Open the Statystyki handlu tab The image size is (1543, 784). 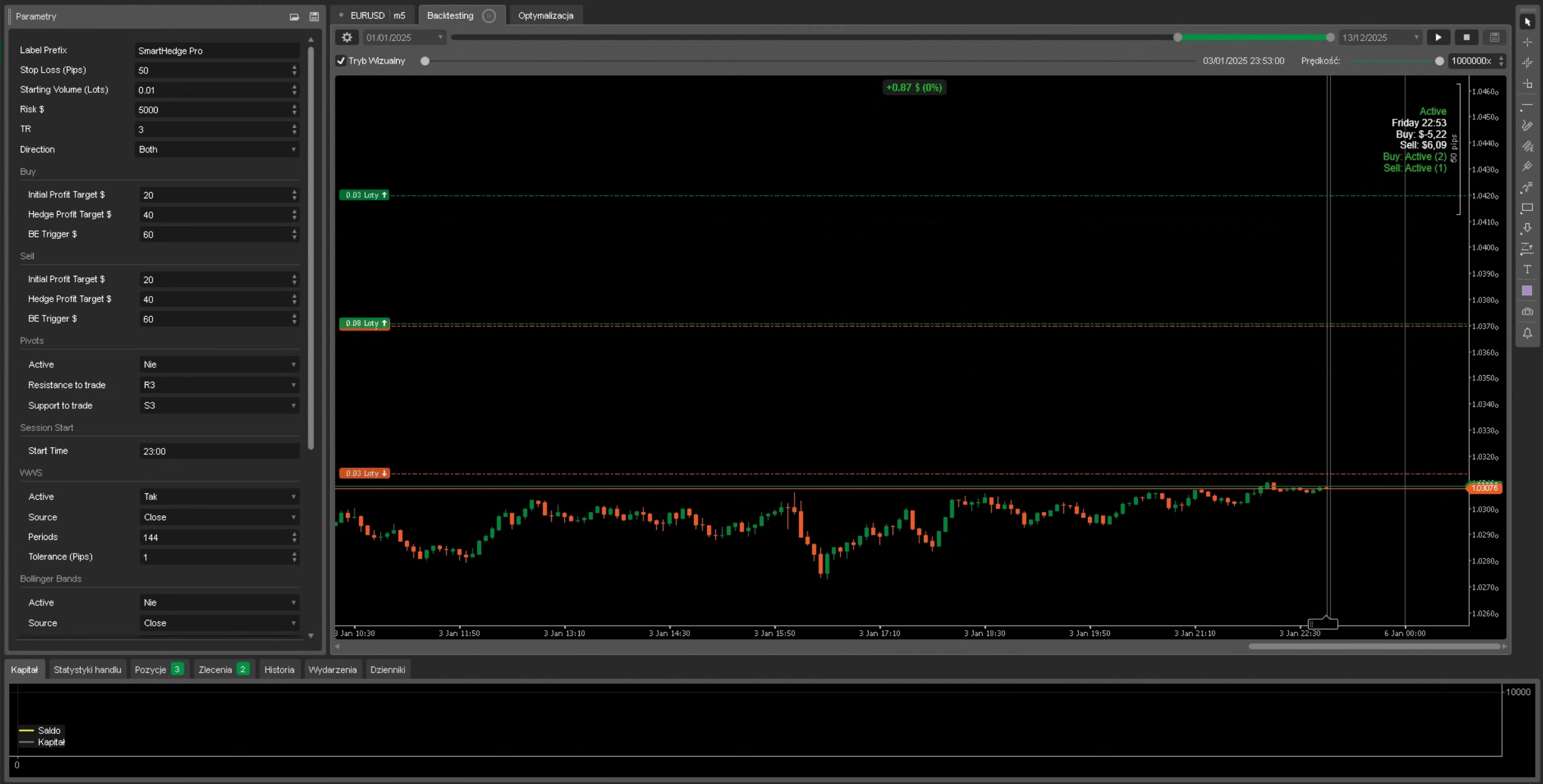click(x=87, y=669)
